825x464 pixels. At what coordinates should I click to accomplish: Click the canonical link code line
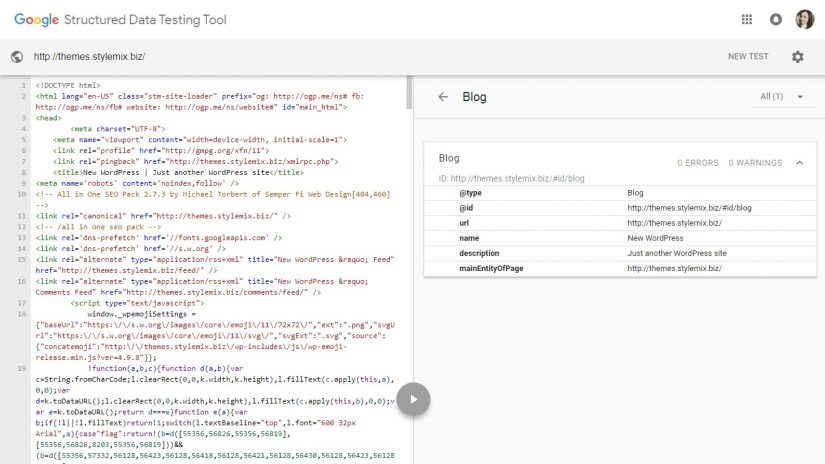click(x=163, y=216)
